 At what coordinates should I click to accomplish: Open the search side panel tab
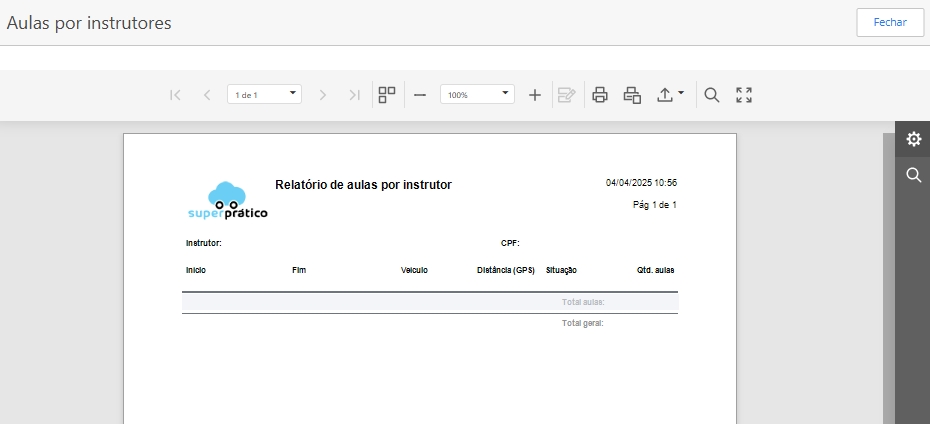click(913, 175)
